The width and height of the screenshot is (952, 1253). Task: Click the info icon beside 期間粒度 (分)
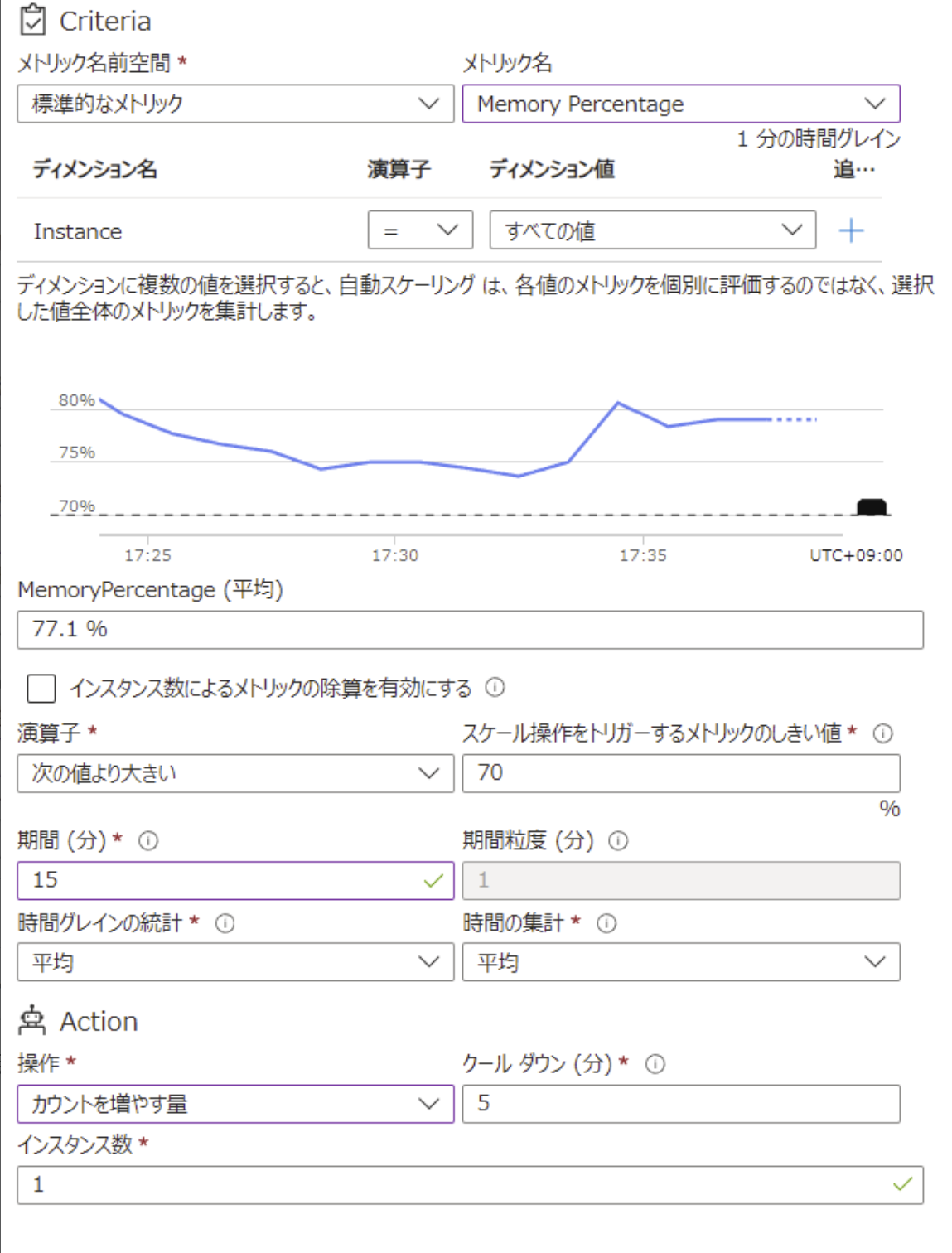617,839
